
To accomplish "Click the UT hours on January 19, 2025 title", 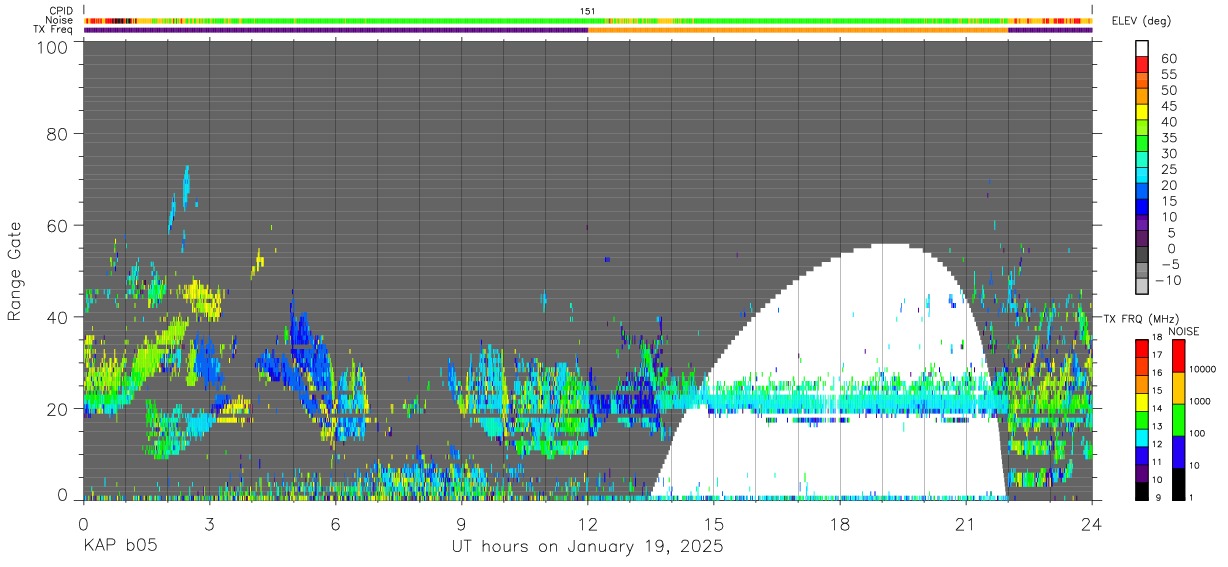I will pyautogui.click(x=587, y=547).
